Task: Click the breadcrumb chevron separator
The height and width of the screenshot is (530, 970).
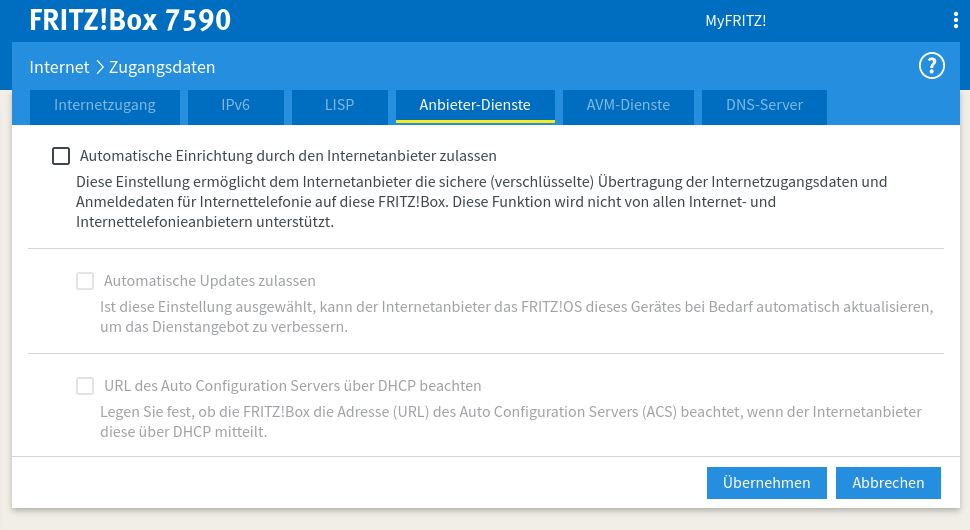Action: (x=99, y=68)
